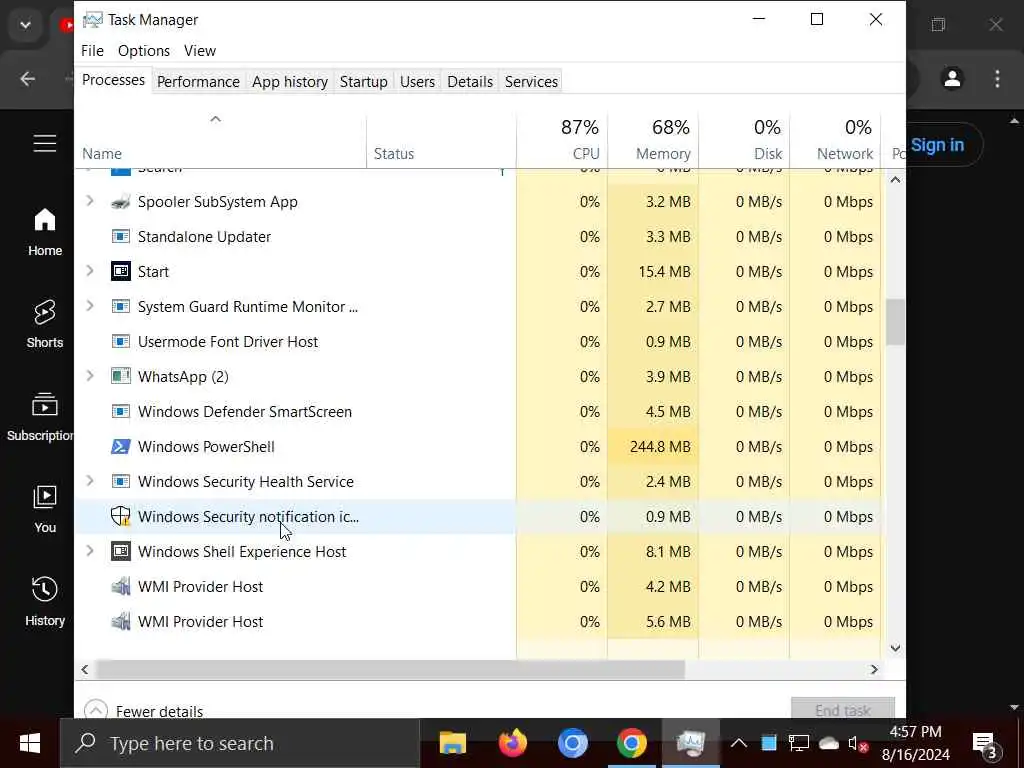Open YouTube Shorts in the sidebar
Image resolution: width=1024 pixels, height=768 pixels.
tap(45, 324)
